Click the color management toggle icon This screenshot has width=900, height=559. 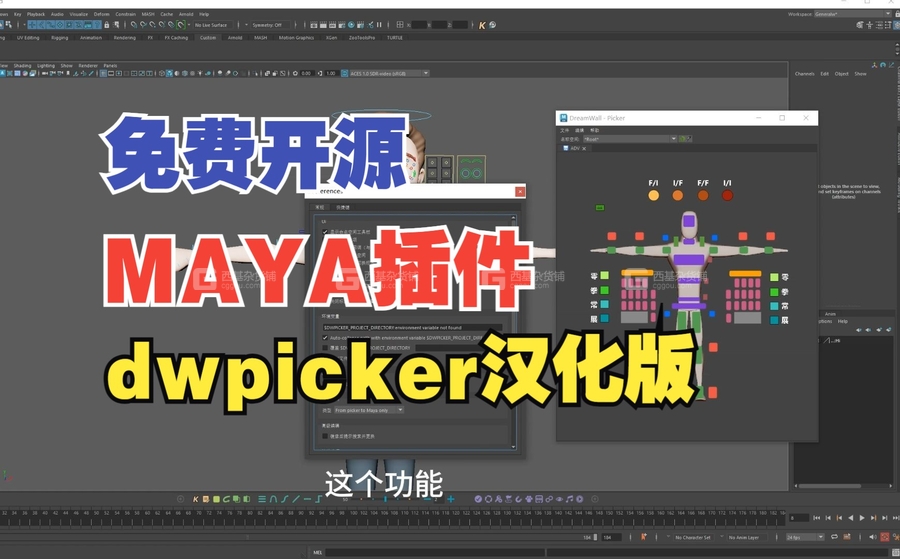pos(344,73)
